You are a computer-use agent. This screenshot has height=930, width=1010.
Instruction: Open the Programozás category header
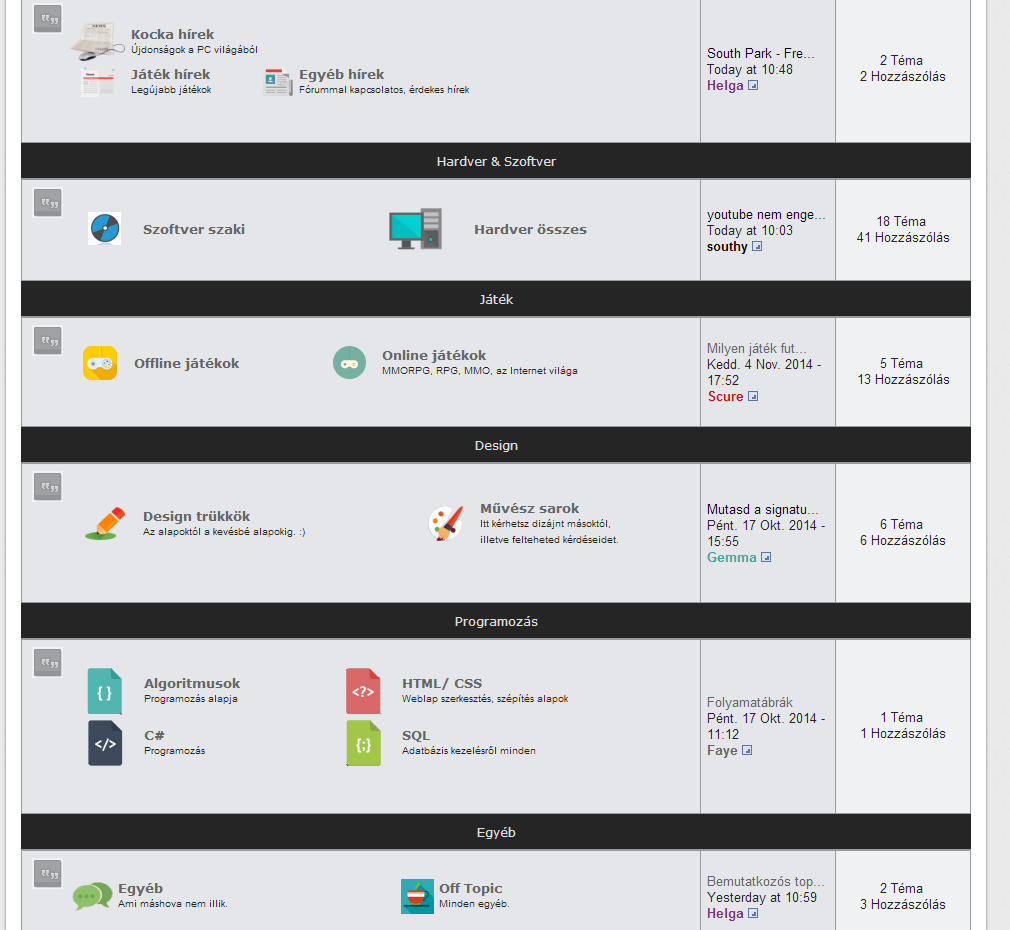[496, 622]
